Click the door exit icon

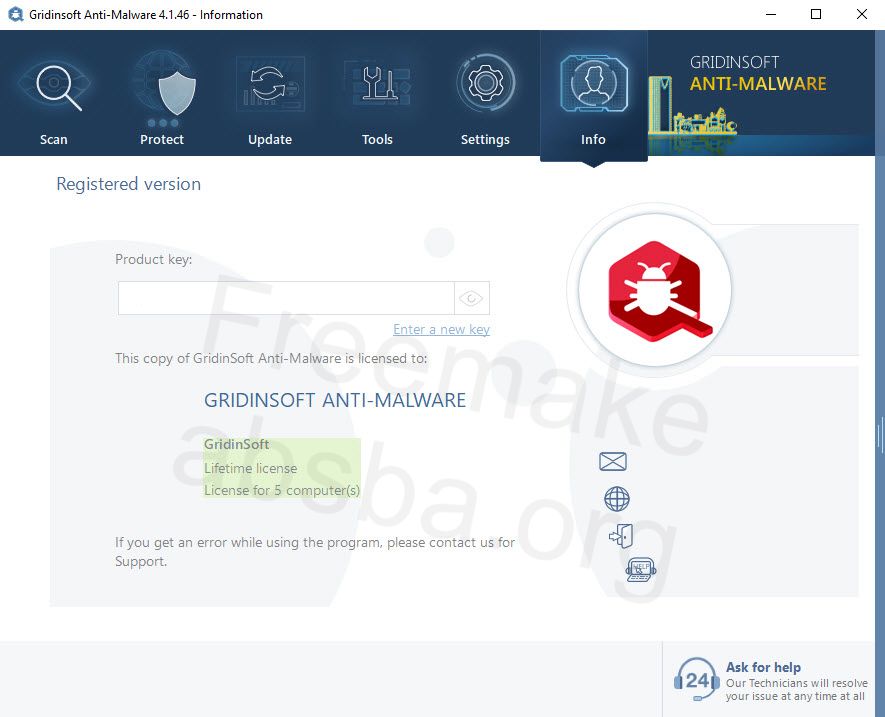pyautogui.click(x=621, y=535)
